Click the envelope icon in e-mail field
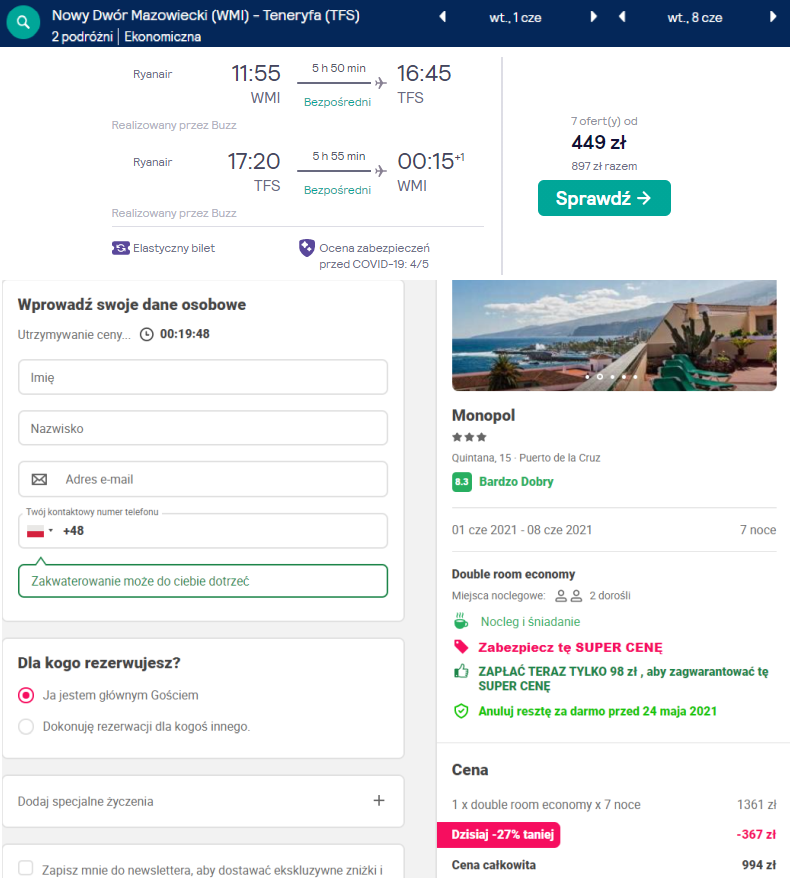Image resolution: width=790 pixels, height=878 pixels. click(x=39, y=479)
